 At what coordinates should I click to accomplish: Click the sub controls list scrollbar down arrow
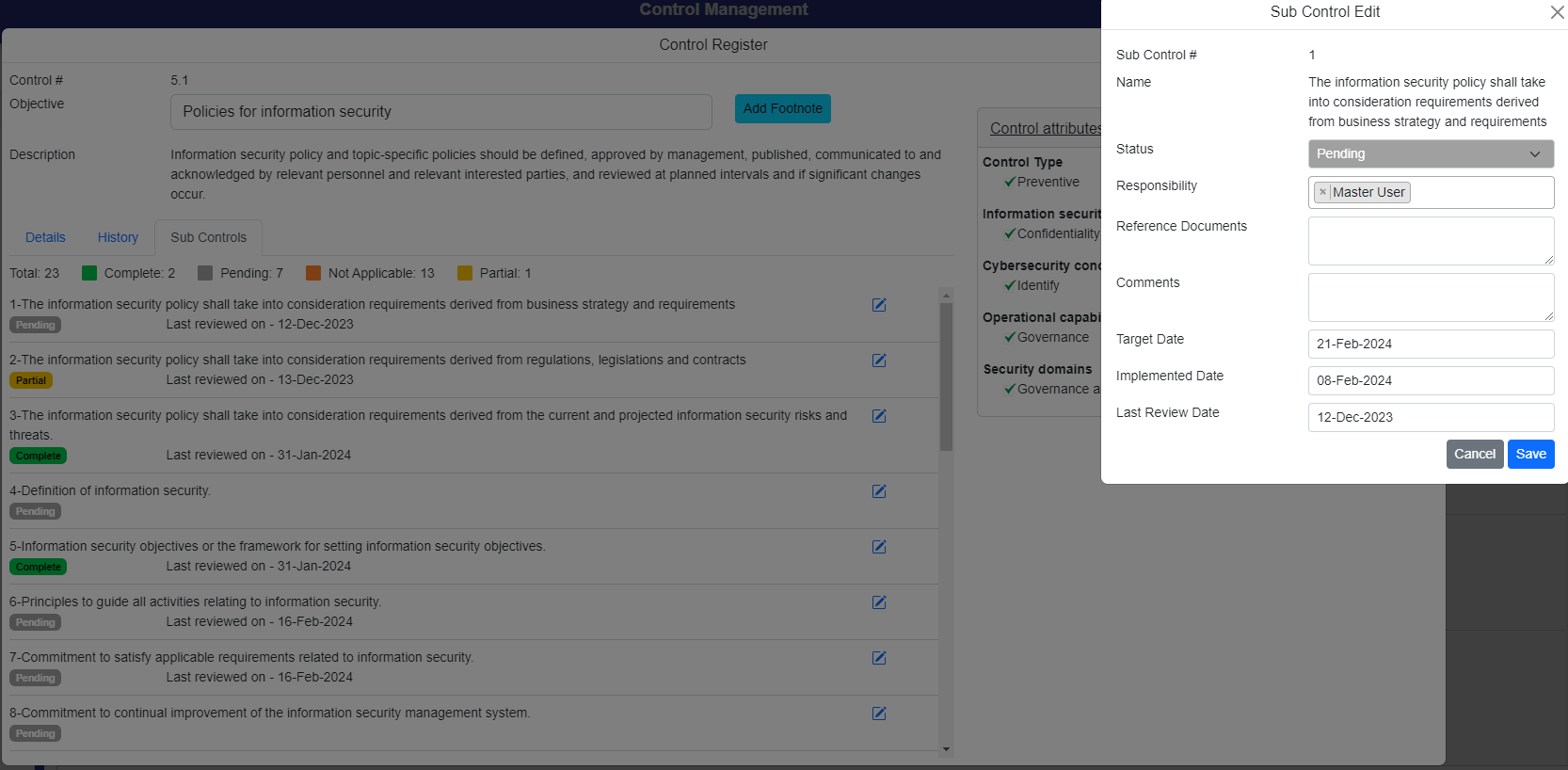tap(946, 749)
